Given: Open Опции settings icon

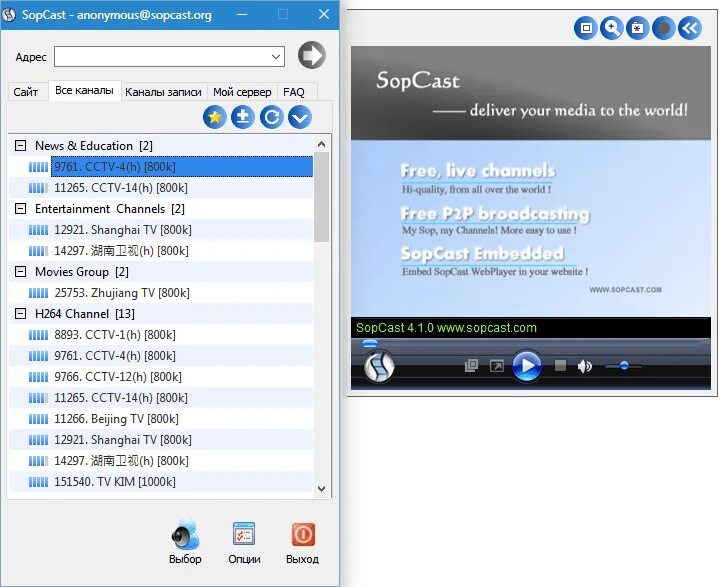Looking at the screenshot, I should tap(244, 533).
